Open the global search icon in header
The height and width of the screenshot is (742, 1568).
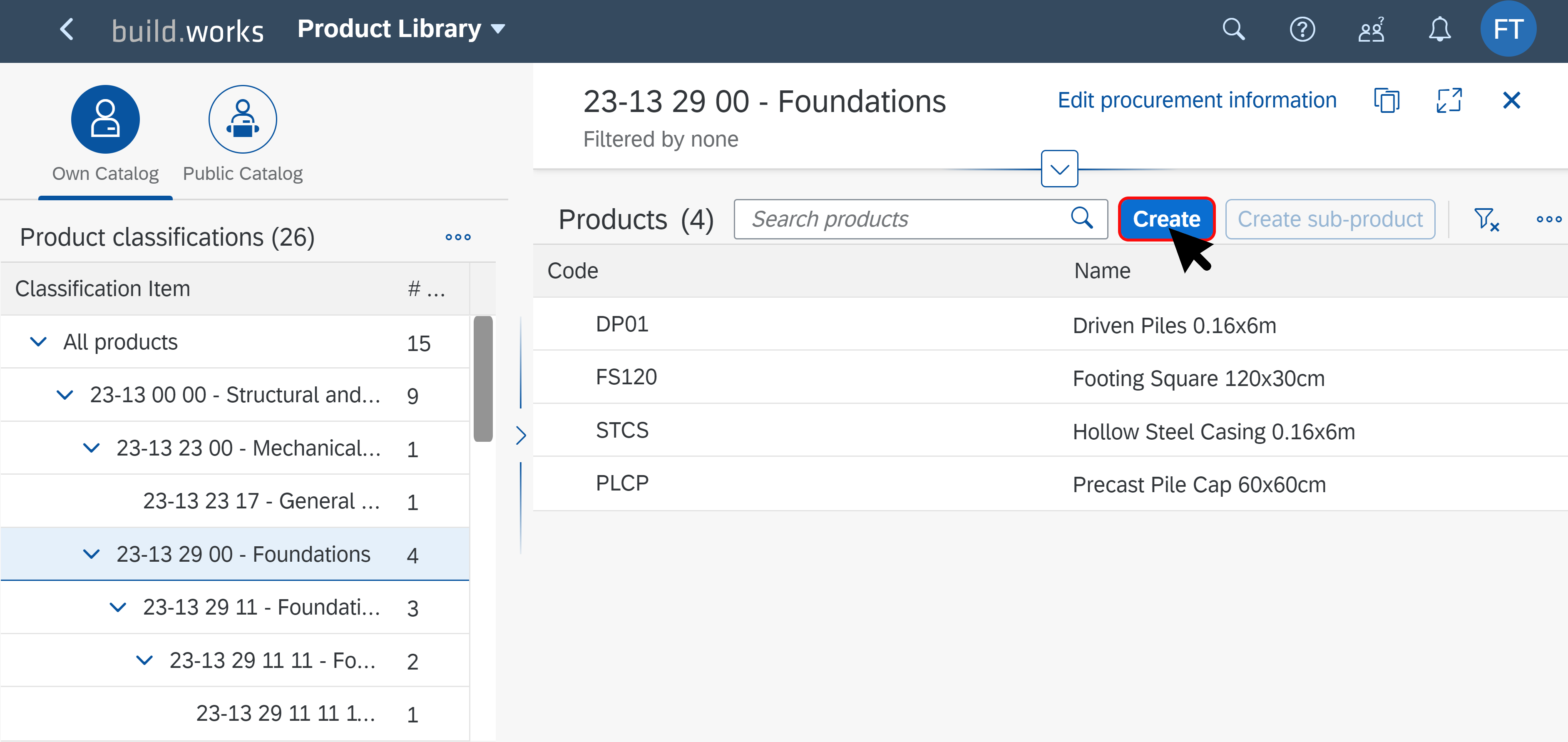(1234, 29)
